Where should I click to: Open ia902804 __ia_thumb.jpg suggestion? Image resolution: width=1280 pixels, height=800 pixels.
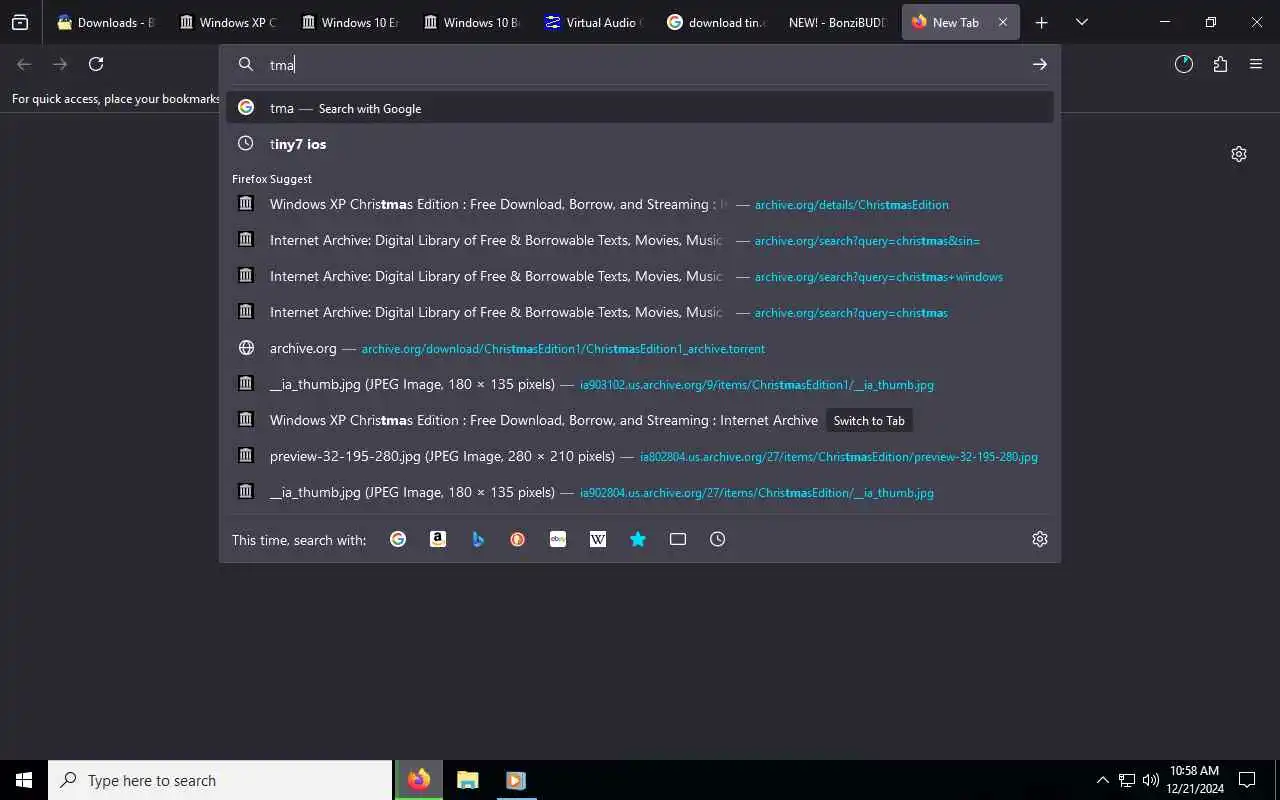point(640,492)
